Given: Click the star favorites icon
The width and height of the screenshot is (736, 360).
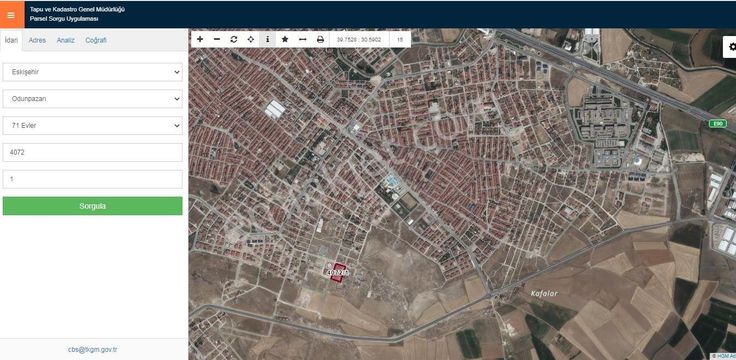Looking at the screenshot, I should 284,39.
